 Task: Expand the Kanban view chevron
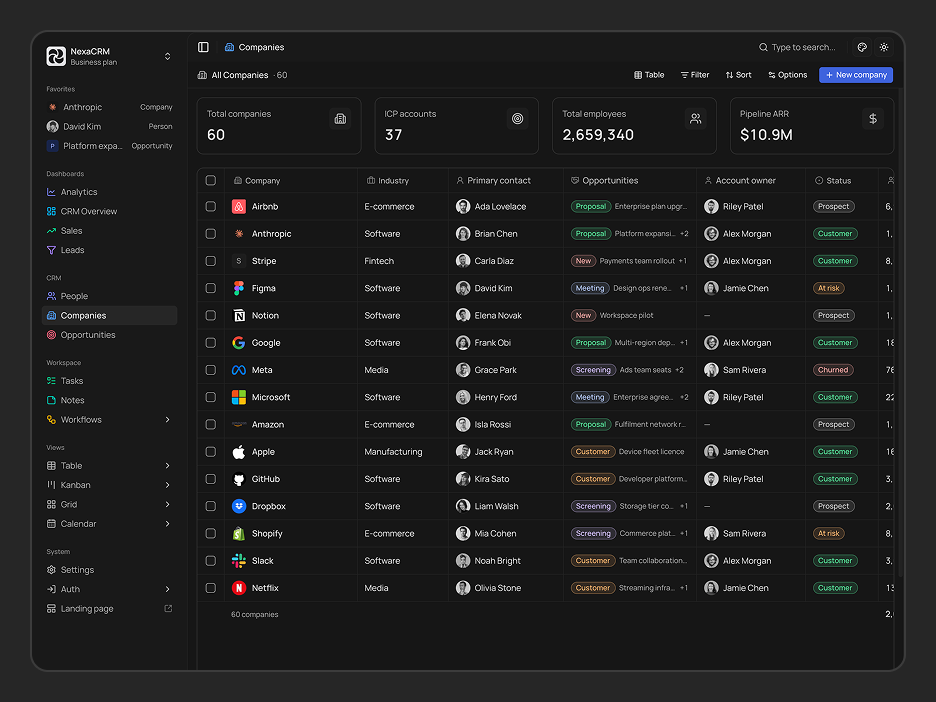click(168, 485)
